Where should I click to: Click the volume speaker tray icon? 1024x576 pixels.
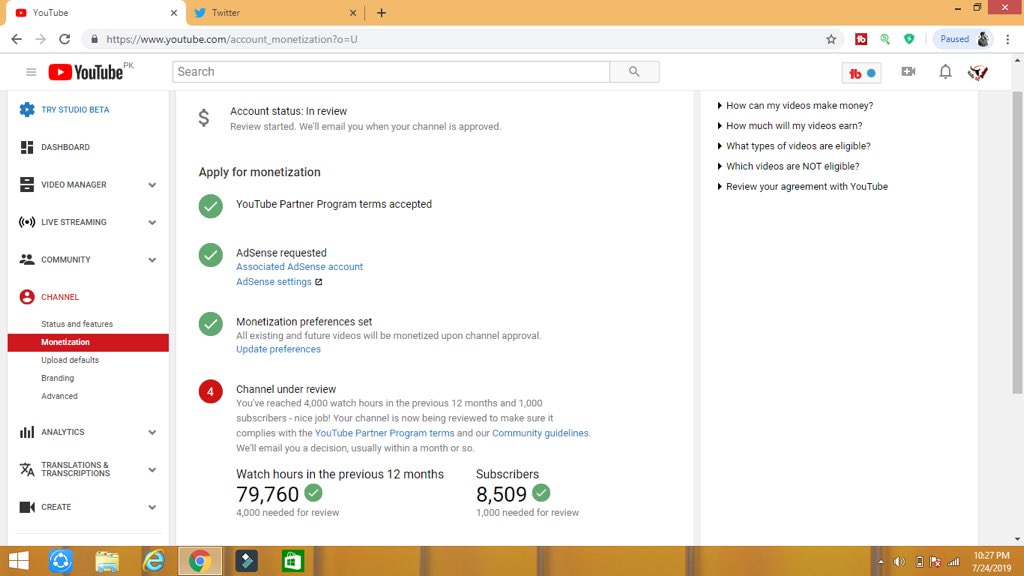(899, 562)
